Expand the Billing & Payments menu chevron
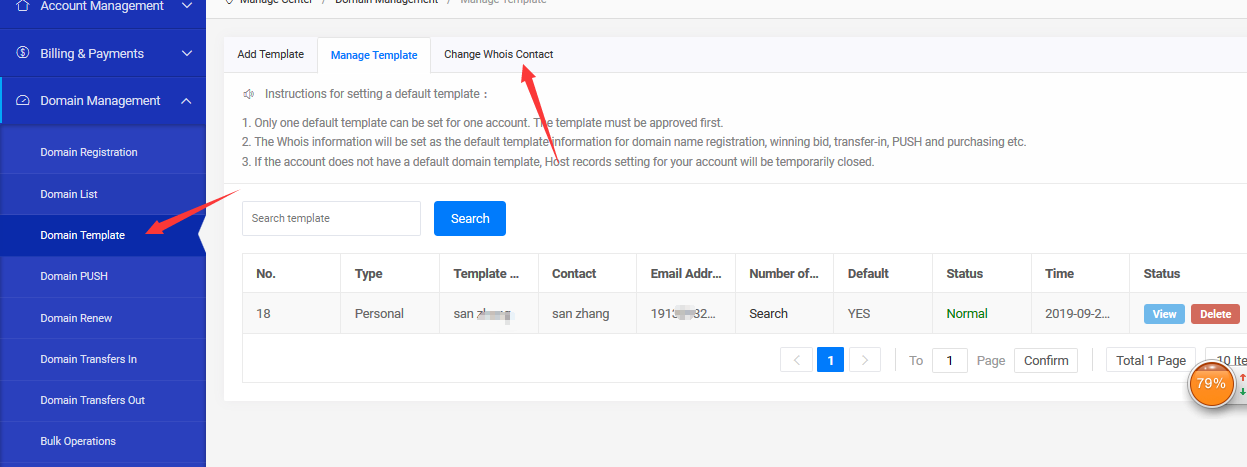Image resolution: width=1247 pixels, height=467 pixels. point(186,53)
